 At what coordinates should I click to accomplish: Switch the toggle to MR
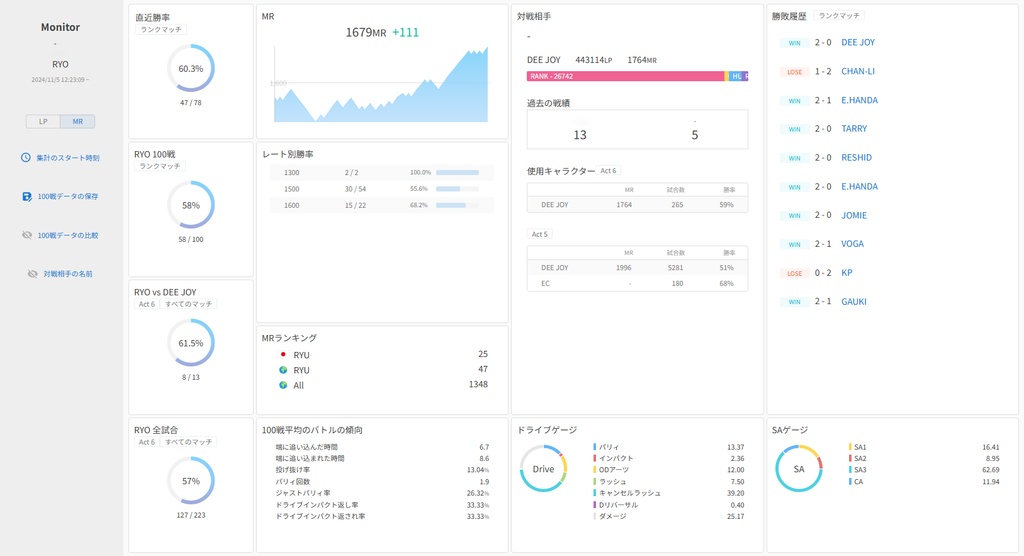tap(78, 122)
